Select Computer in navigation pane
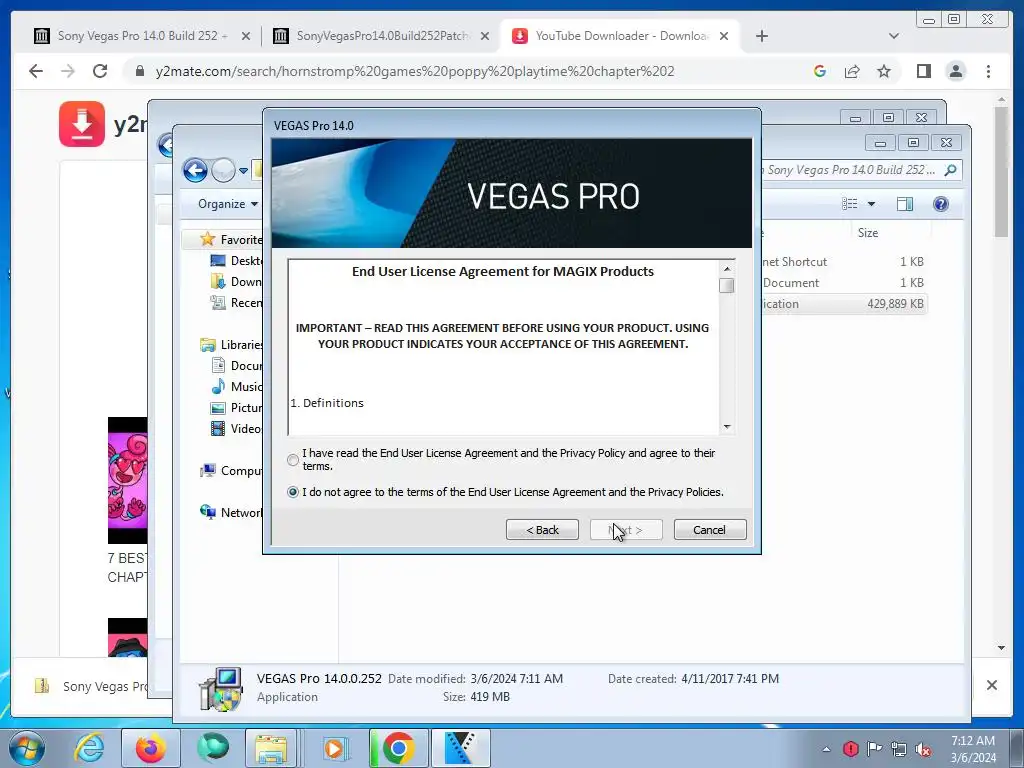 [x=231, y=470]
